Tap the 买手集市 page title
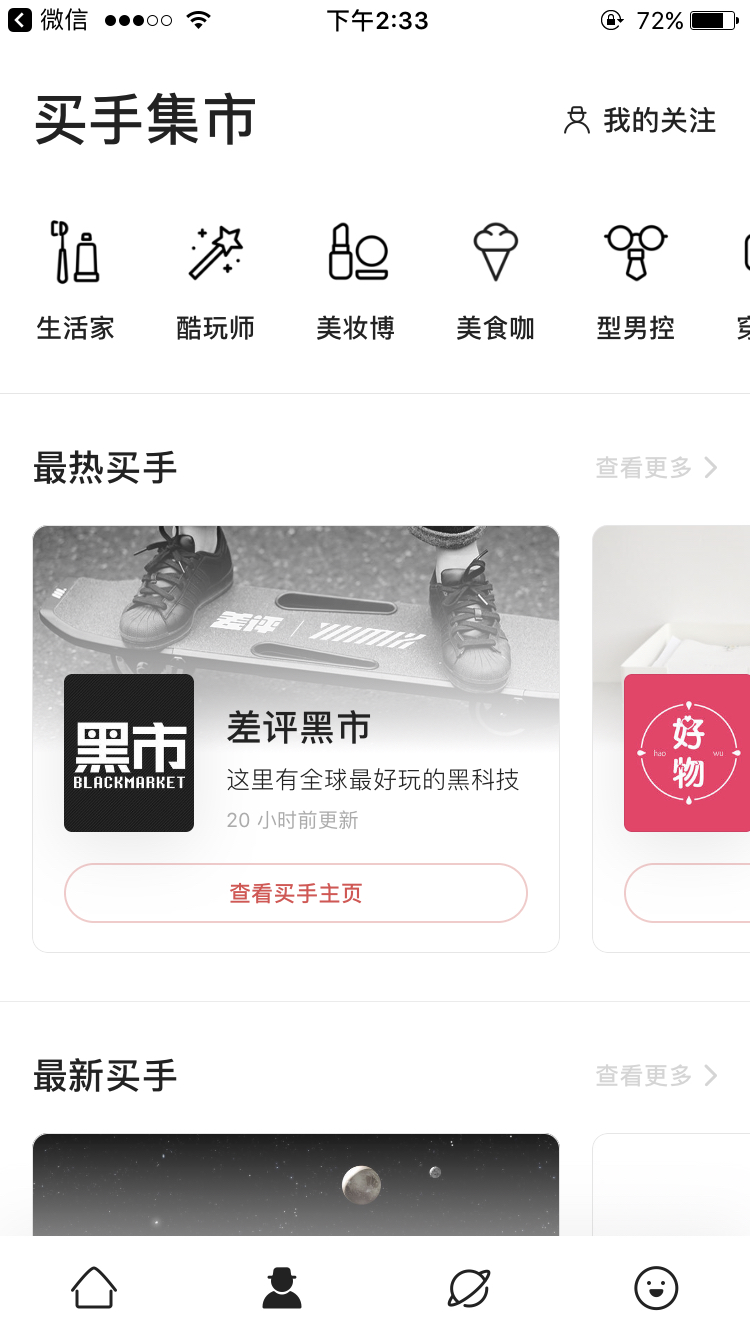750x1334 pixels. (146, 120)
